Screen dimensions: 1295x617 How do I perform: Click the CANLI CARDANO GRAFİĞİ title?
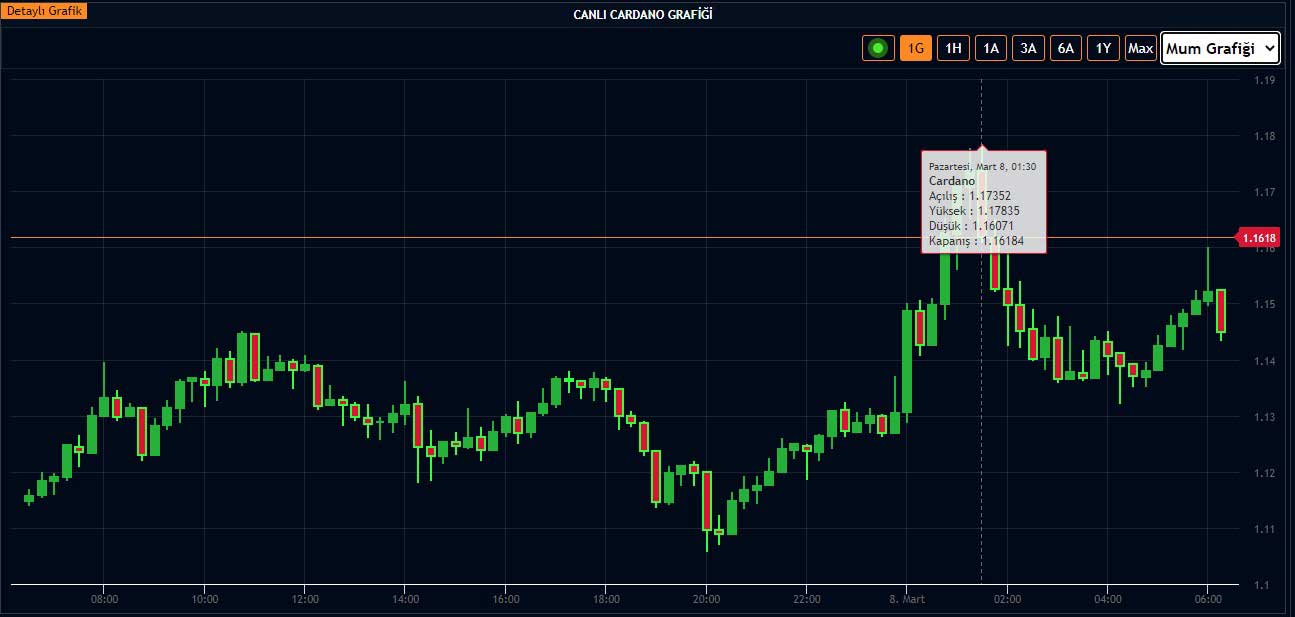pyautogui.click(x=643, y=14)
